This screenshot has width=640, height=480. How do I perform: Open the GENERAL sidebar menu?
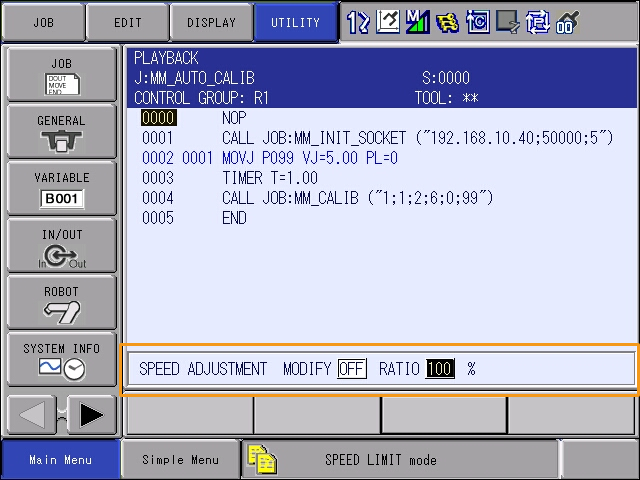(x=62, y=131)
